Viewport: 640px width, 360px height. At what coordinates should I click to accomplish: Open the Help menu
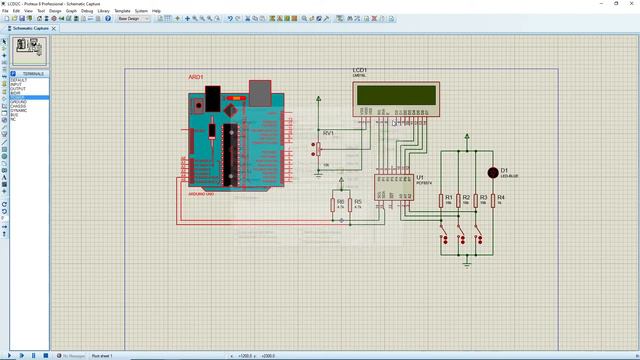156,11
